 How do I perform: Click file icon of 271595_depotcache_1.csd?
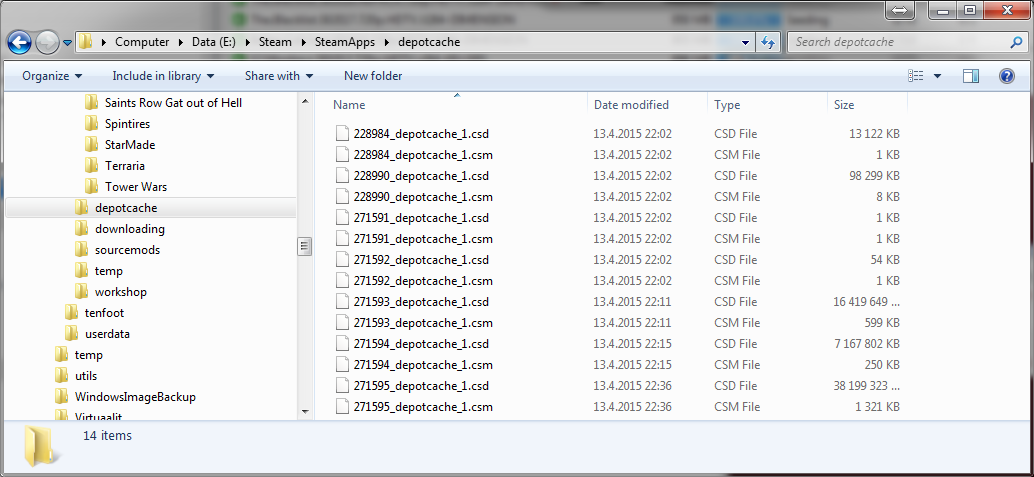342,386
